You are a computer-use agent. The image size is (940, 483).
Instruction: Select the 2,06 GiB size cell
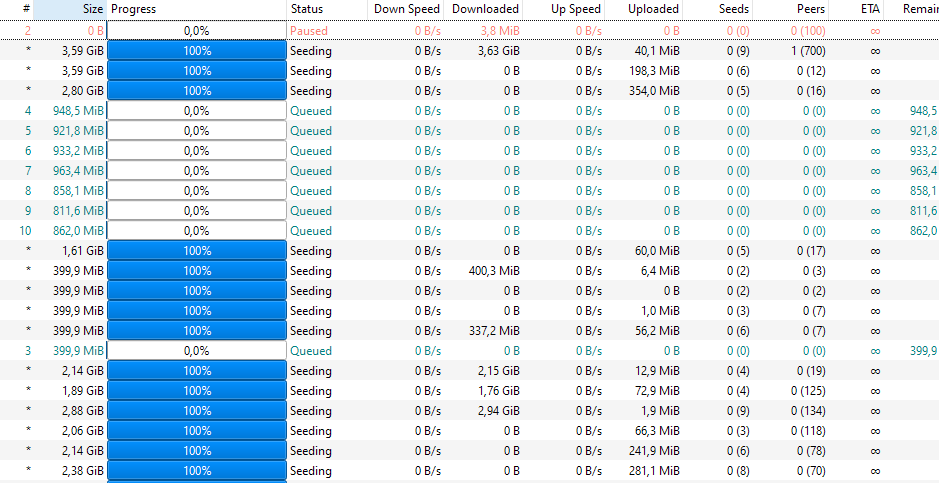pos(83,430)
